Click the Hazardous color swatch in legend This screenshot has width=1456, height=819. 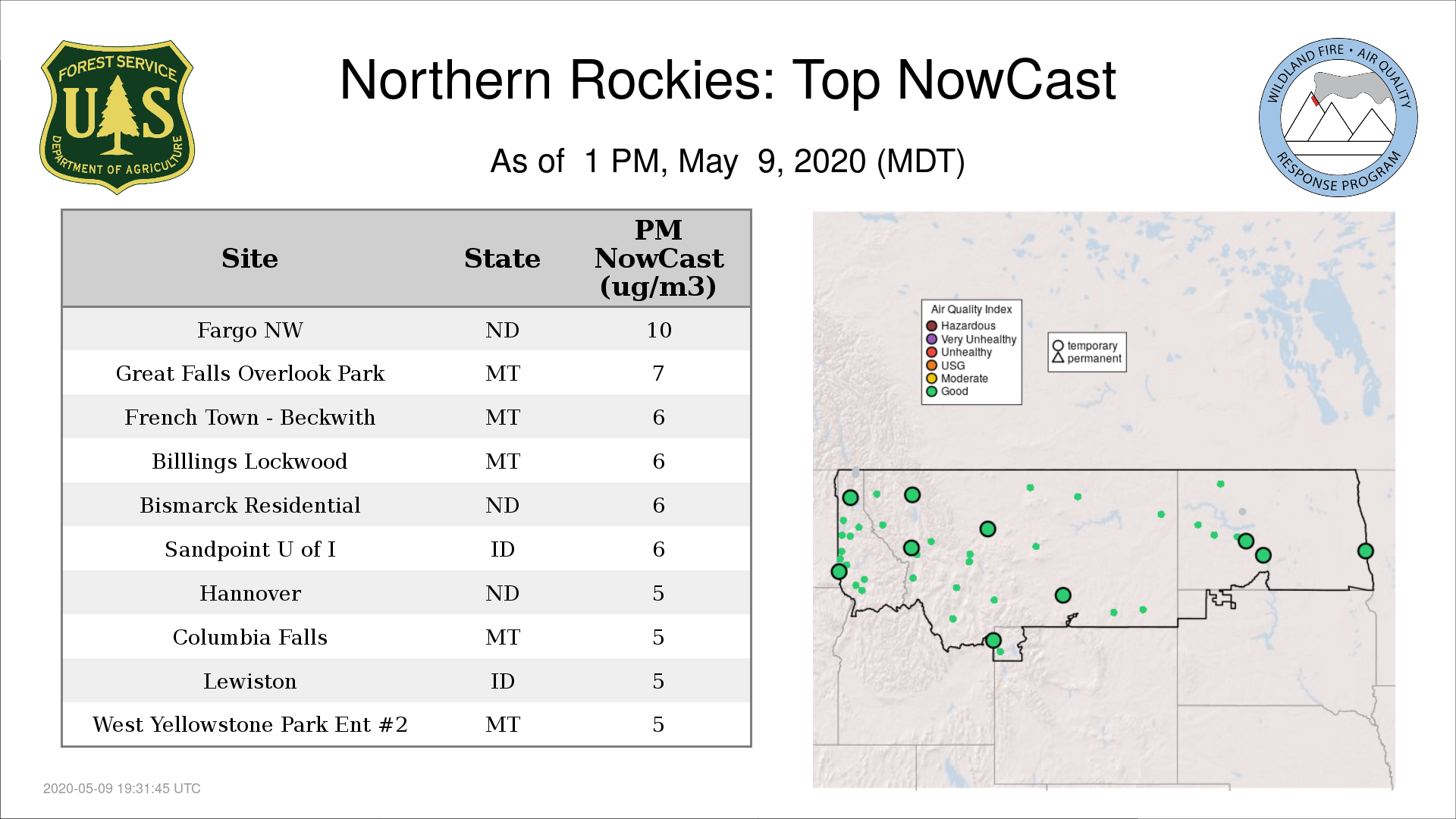point(932,326)
